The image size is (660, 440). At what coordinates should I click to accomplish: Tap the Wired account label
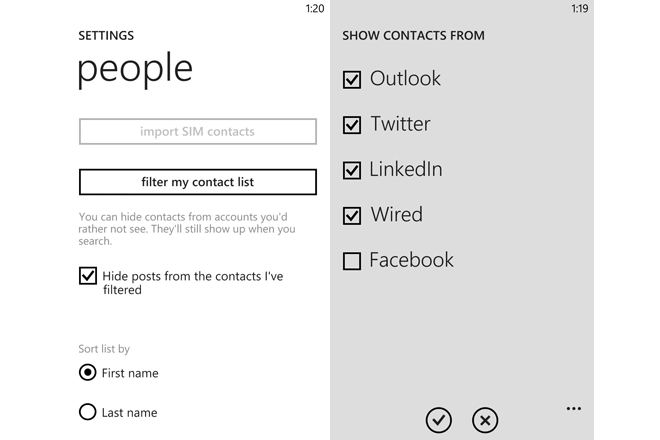(x=397, y=214)
